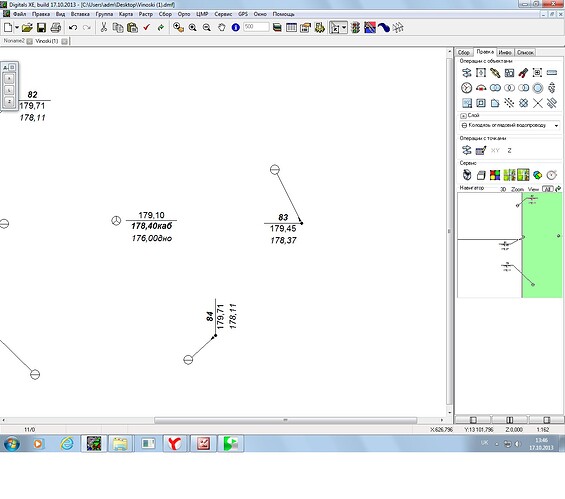The height and width of the screenshot is (499, 565).
Task: Open the Колодязь layer dropdown
Action: 510,125
